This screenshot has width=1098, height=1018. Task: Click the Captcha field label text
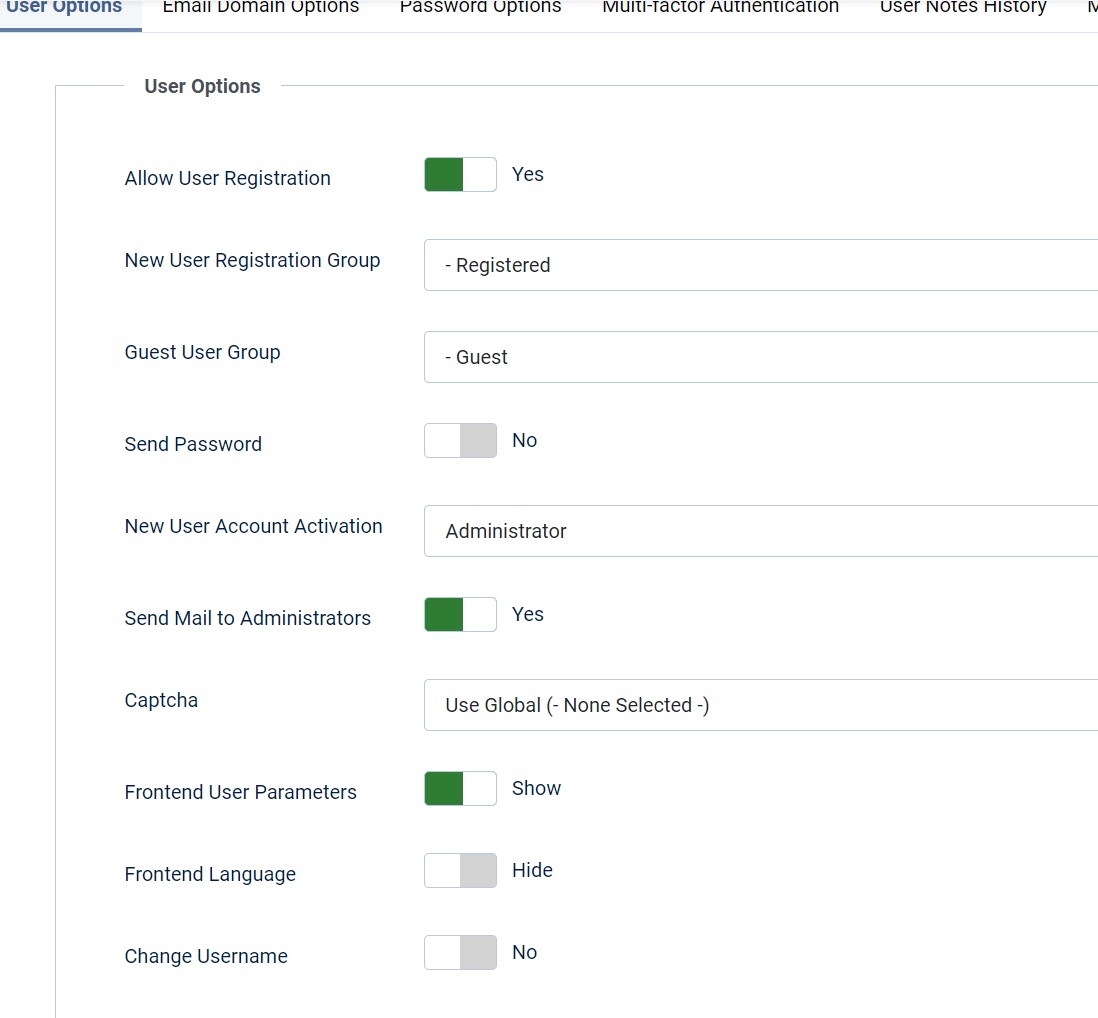(x=161, y=700)
